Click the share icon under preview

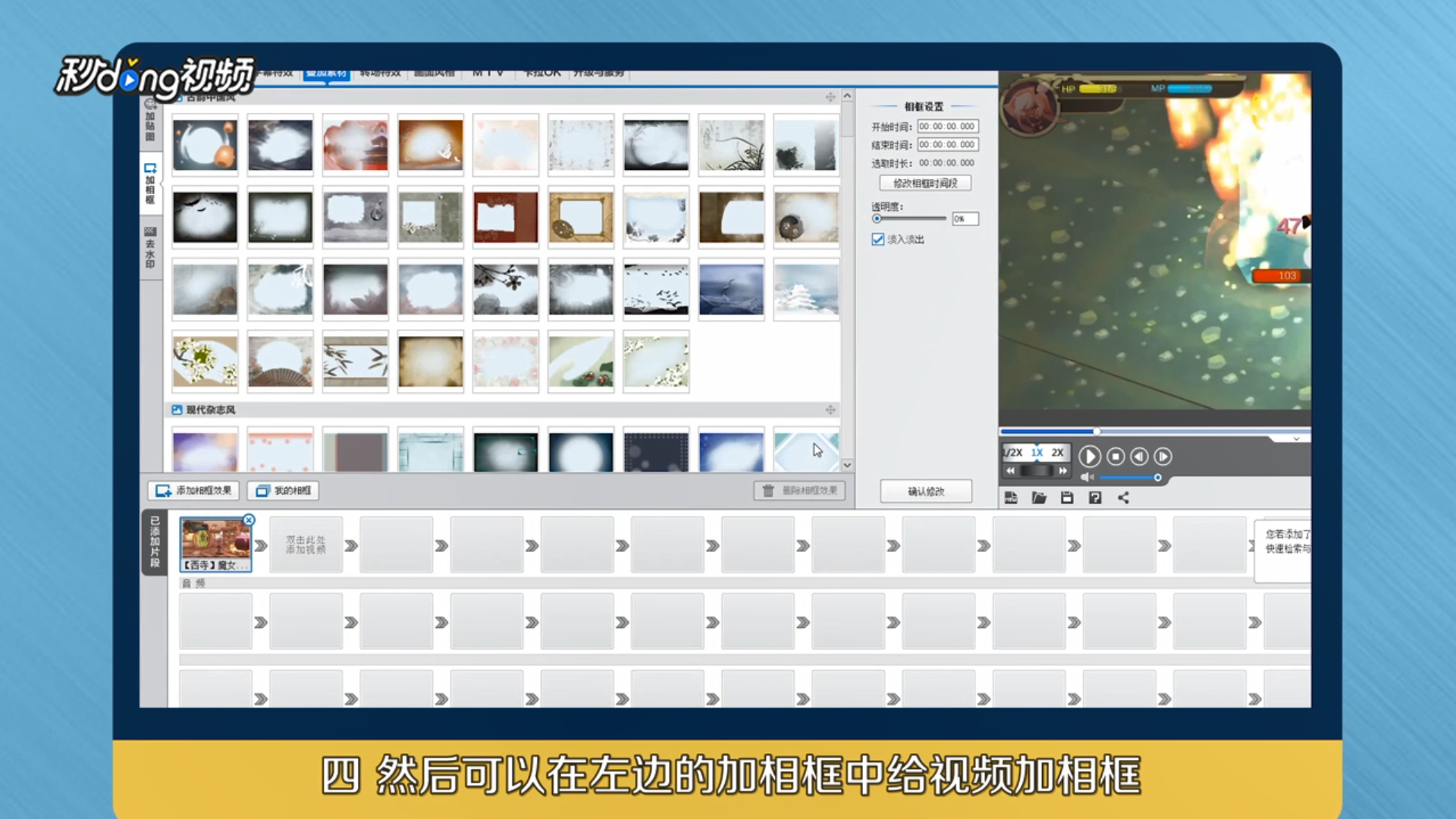pos(1124,498)
